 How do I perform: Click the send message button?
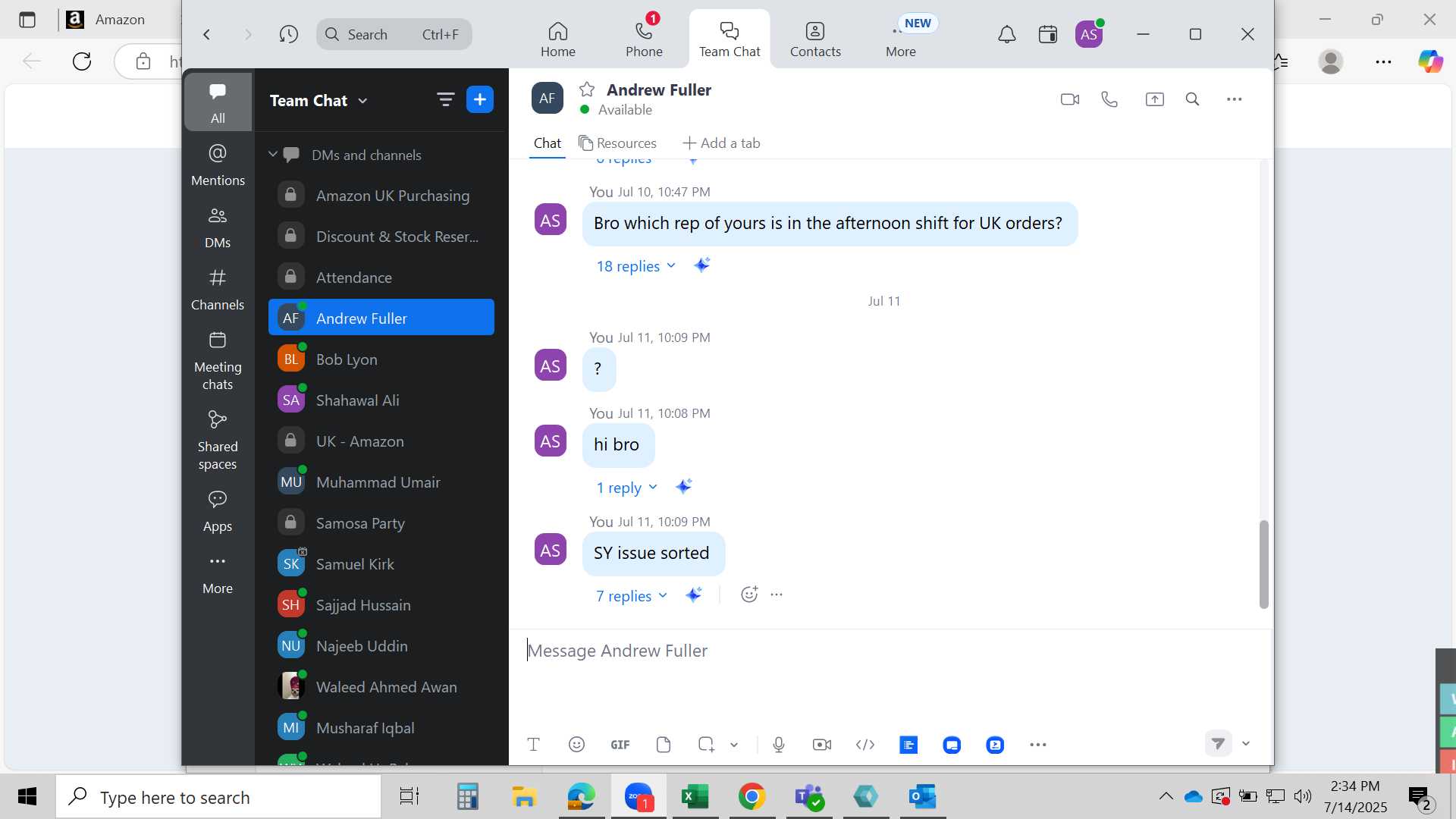[1218, 743]
